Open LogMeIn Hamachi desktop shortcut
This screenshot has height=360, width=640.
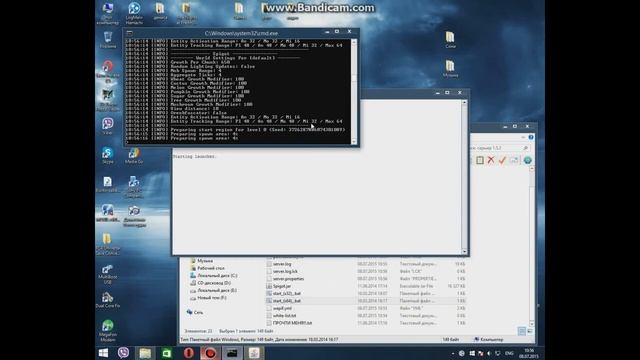134,13
